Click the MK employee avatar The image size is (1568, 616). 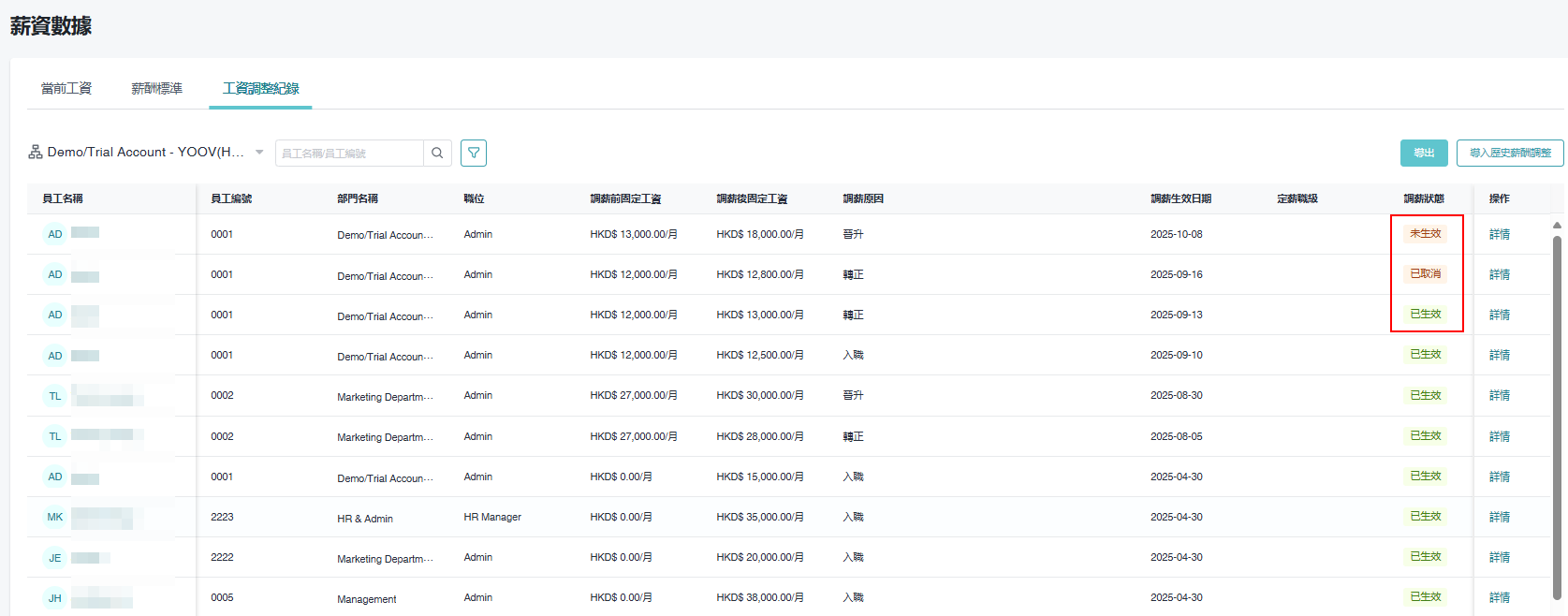click(x=55, y=517)
